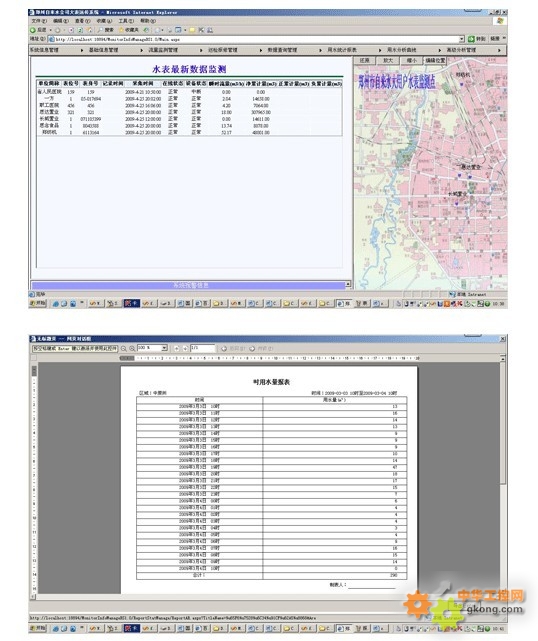
Task: Click the address bar URL field
Action: coord(256,39)
